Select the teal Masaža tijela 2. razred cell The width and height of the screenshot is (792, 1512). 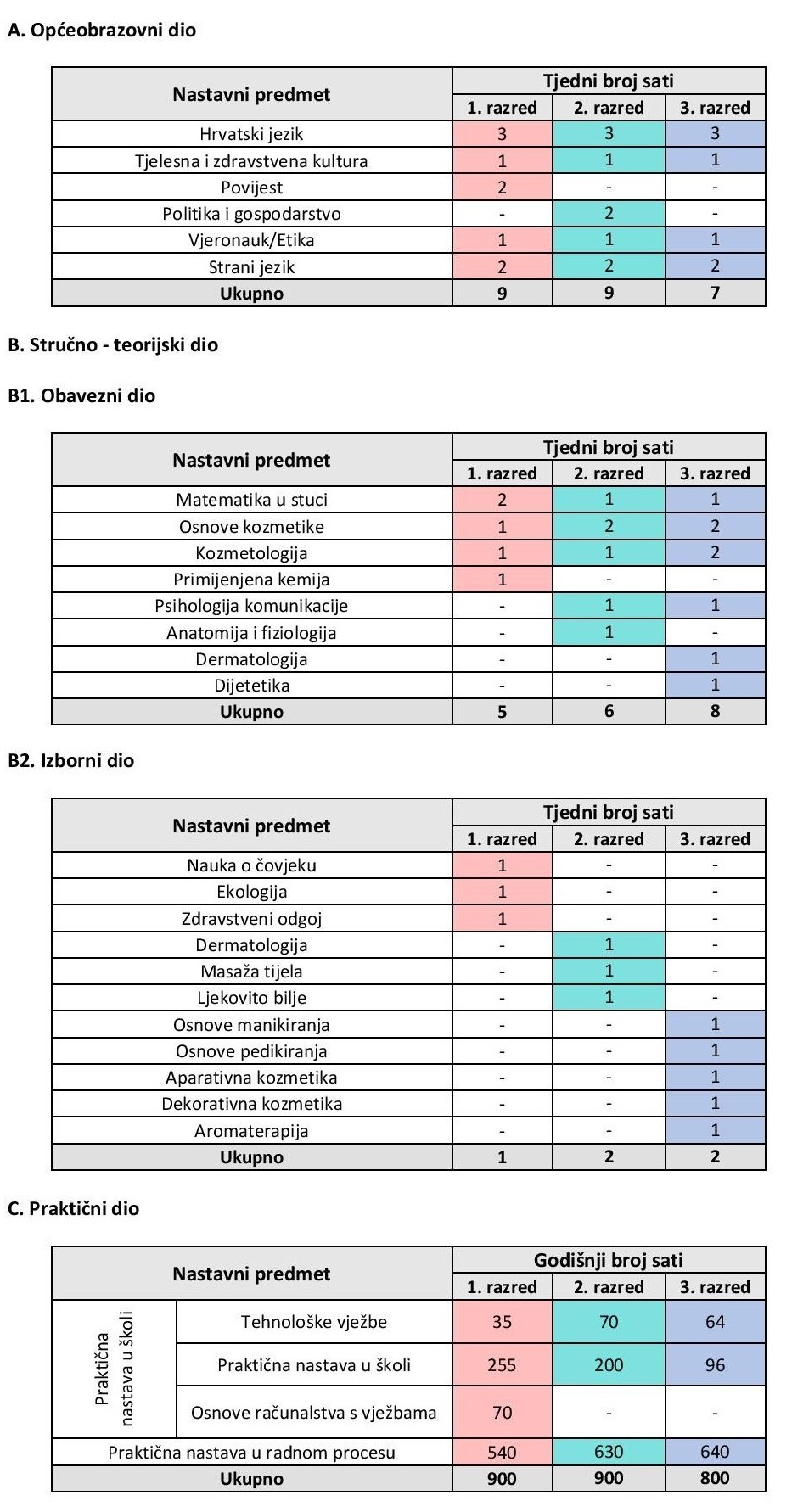[x=609, y=972]
